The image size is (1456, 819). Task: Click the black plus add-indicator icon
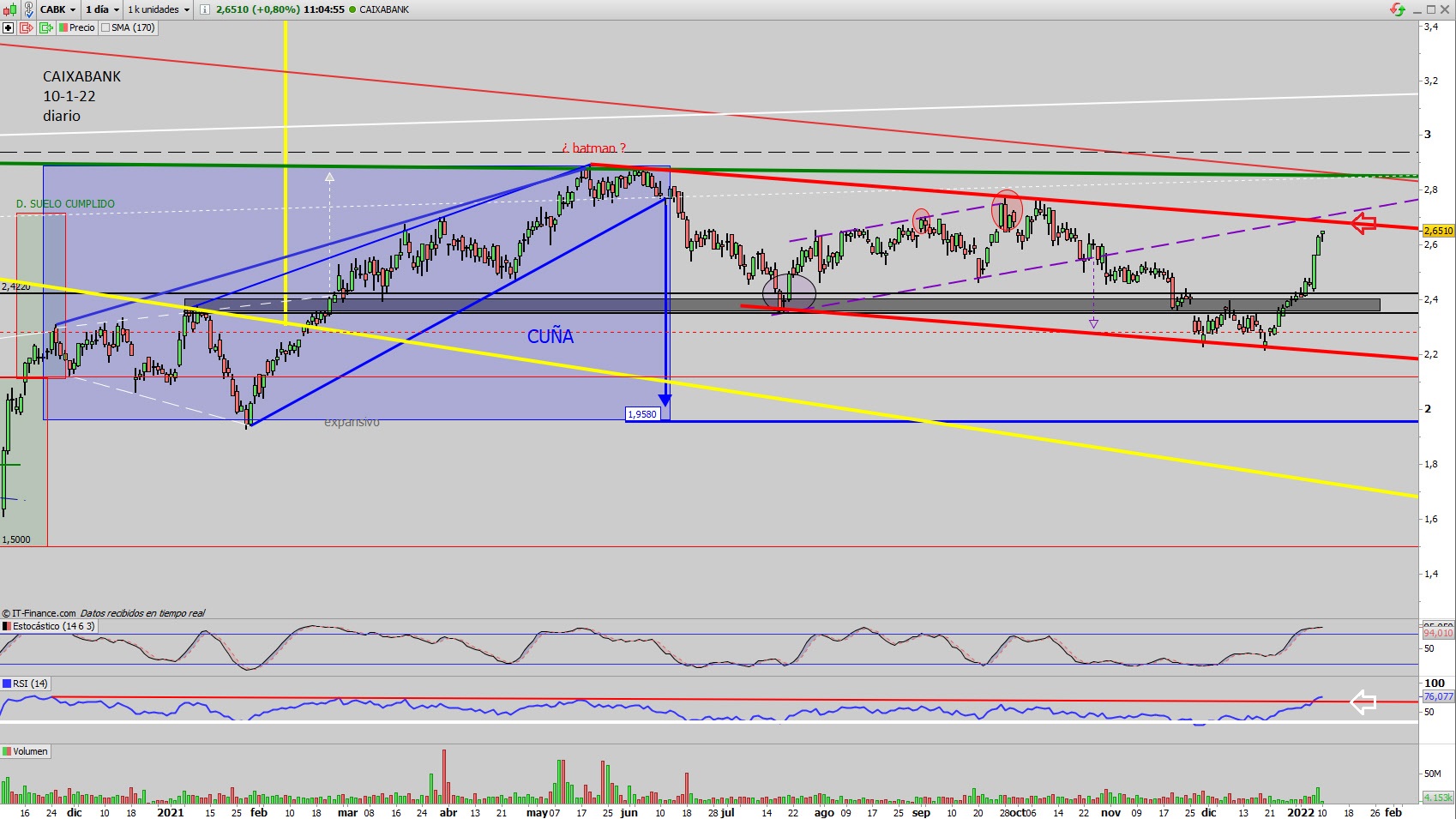coord(9,27)
